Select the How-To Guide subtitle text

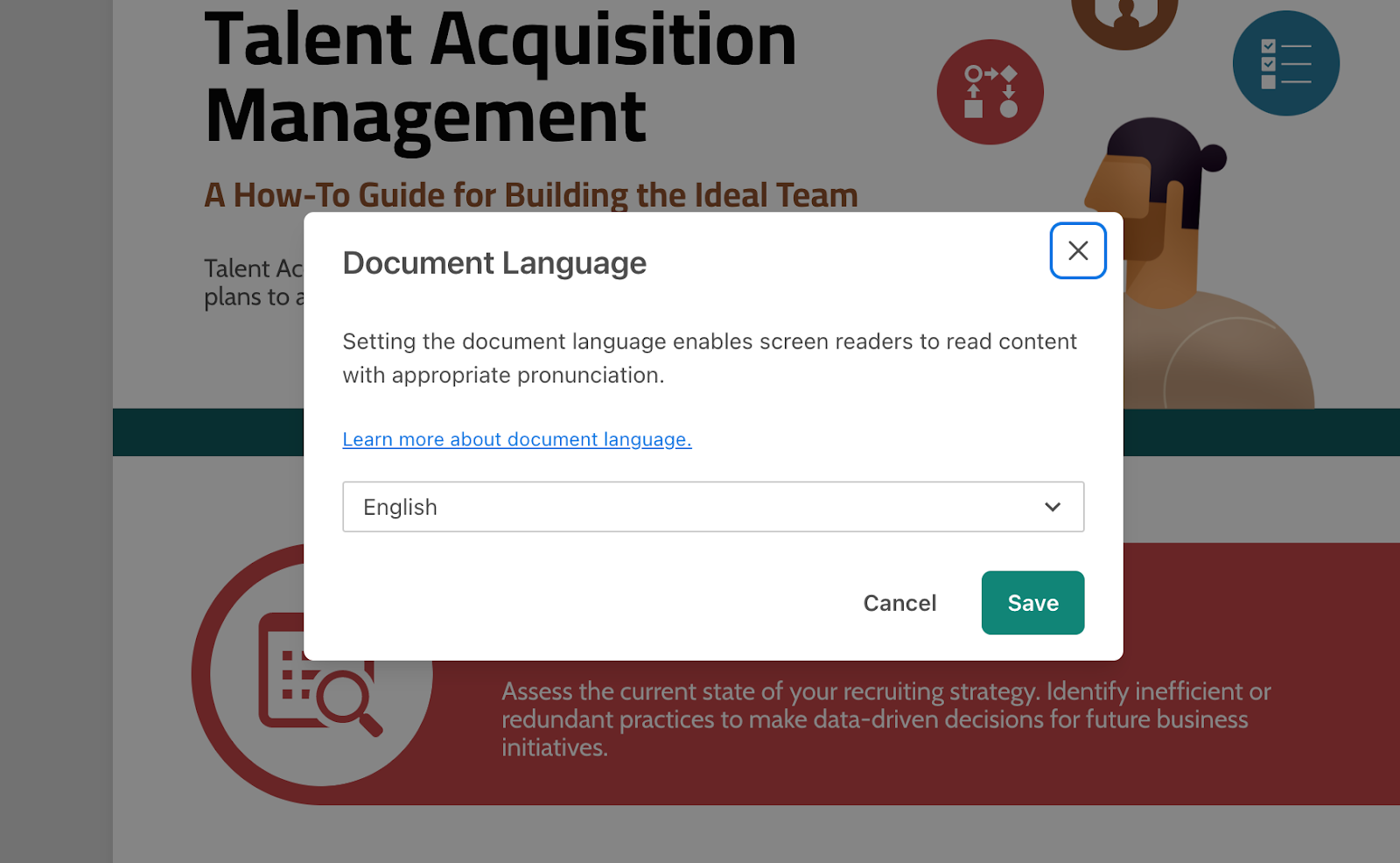coord(530,195)
